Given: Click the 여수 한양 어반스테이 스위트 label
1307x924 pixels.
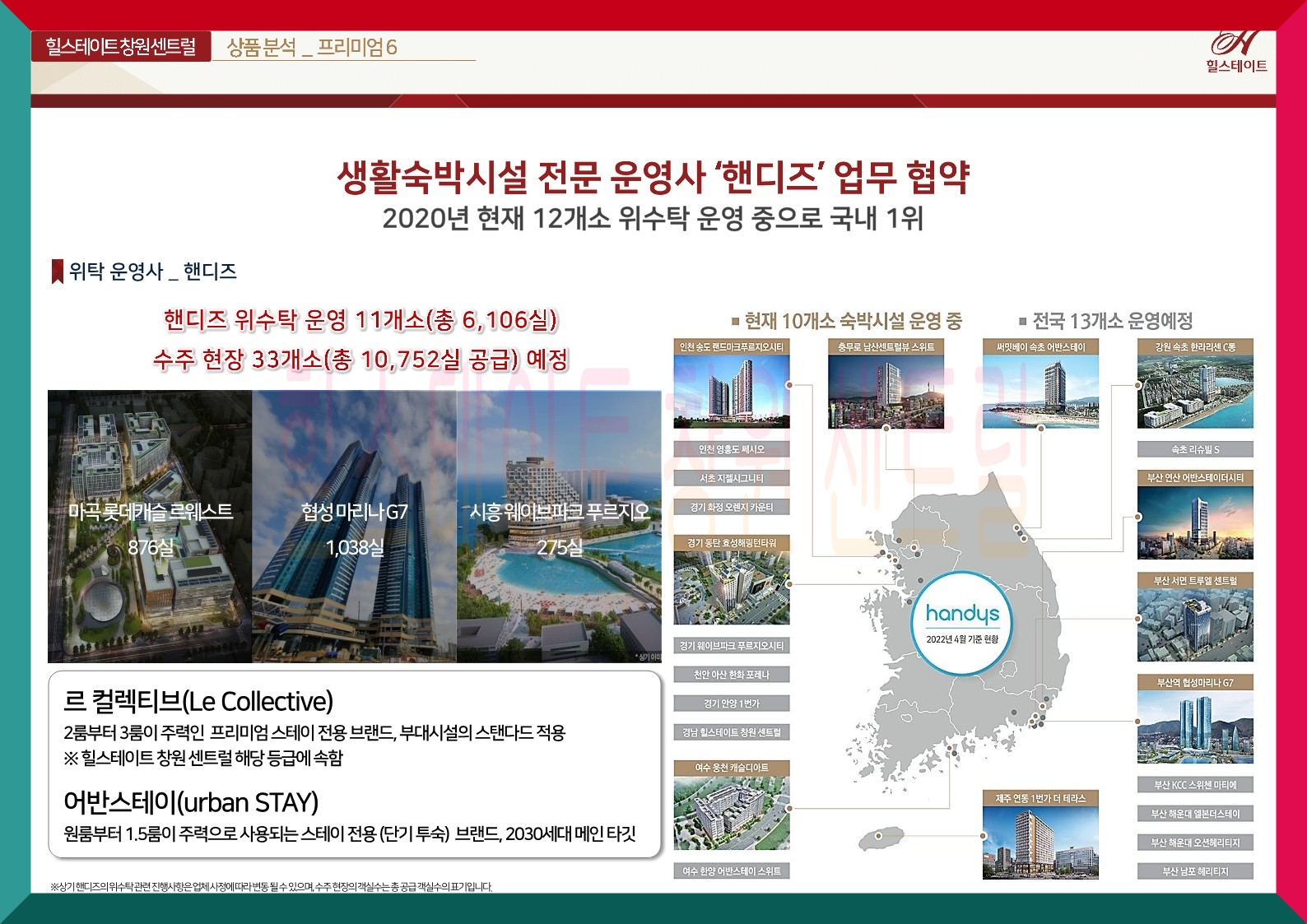Looking at the screenshot, I should (732, 871).
